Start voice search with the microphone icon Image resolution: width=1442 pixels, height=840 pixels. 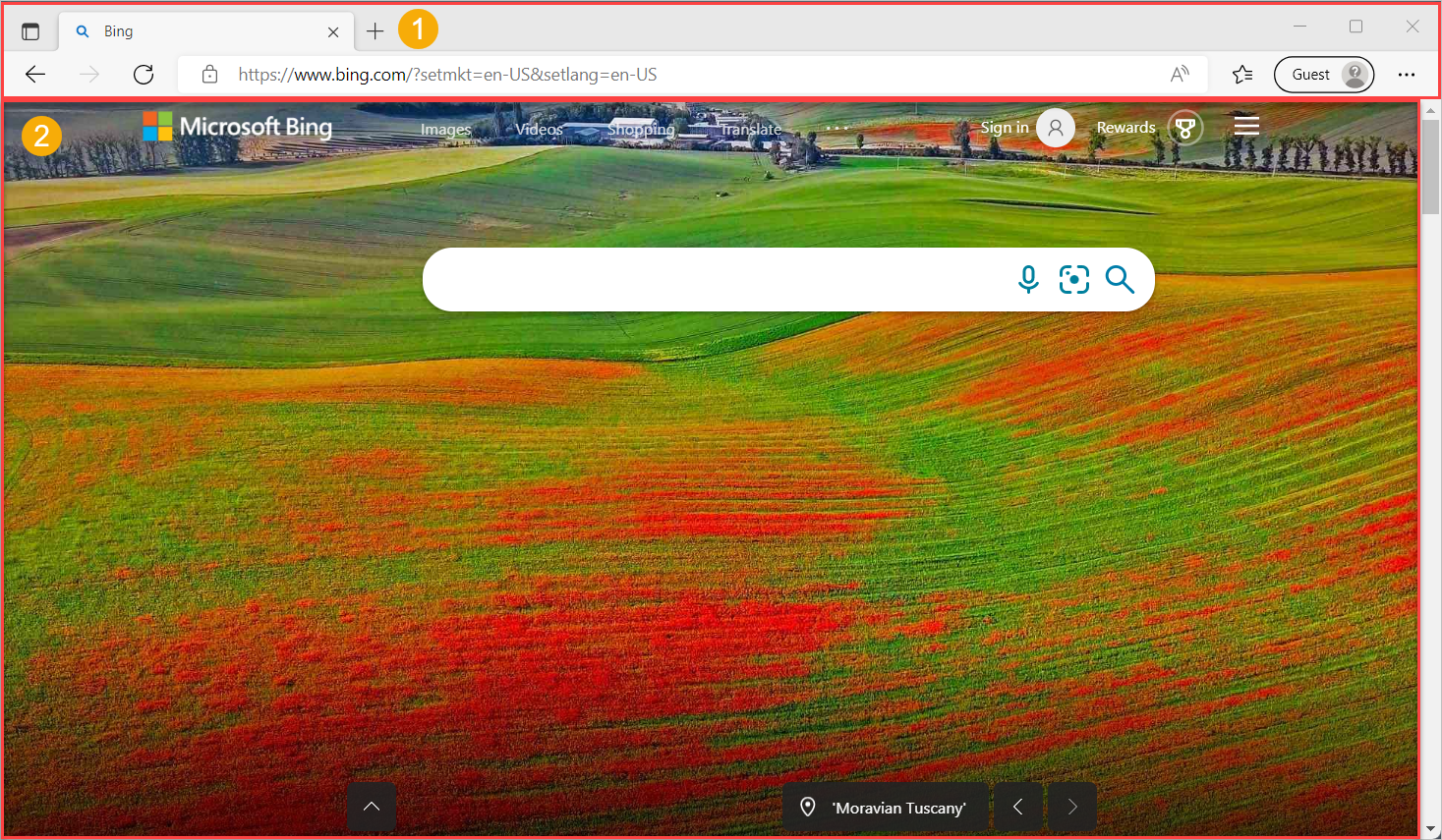[x=1028, y=280]
